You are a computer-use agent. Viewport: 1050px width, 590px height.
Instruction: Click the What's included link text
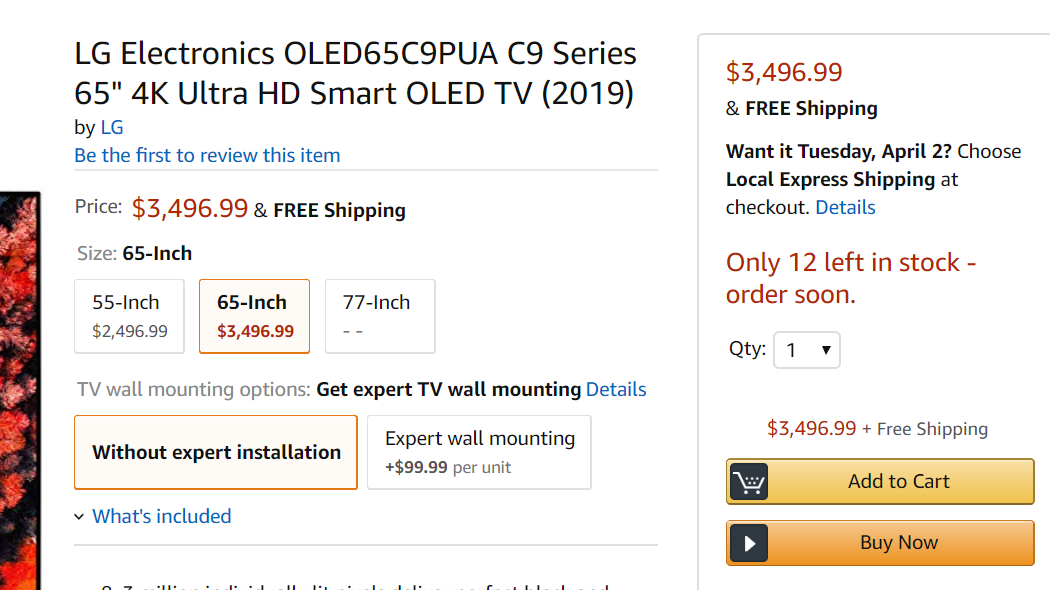[x=162, y=516]
